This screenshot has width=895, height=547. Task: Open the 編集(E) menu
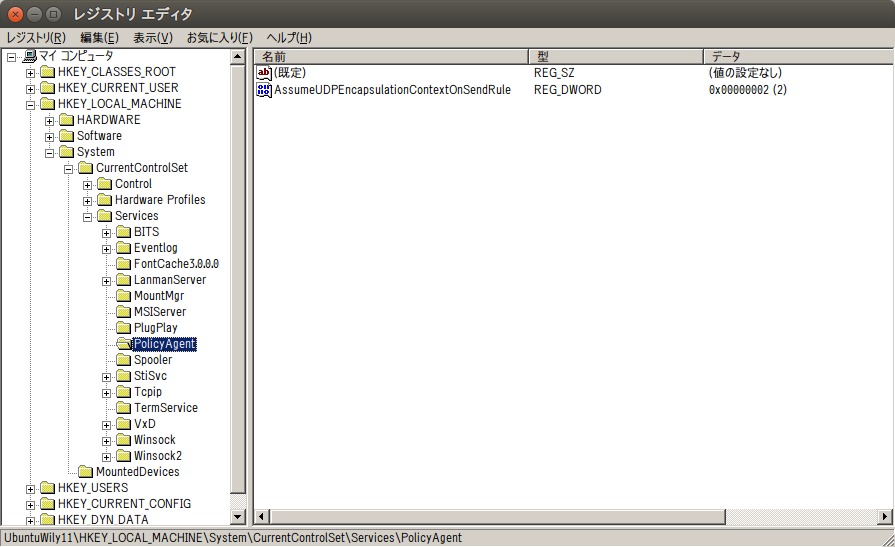click(99, 38)
